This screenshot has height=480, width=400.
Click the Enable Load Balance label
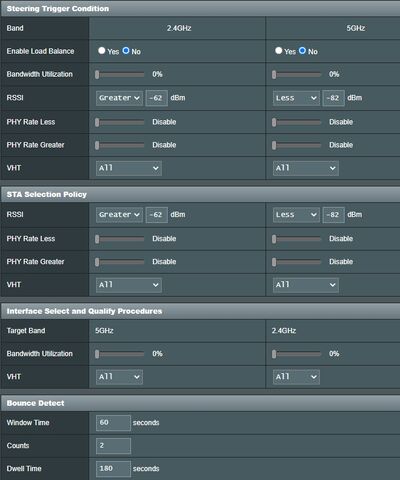point(40,51)
